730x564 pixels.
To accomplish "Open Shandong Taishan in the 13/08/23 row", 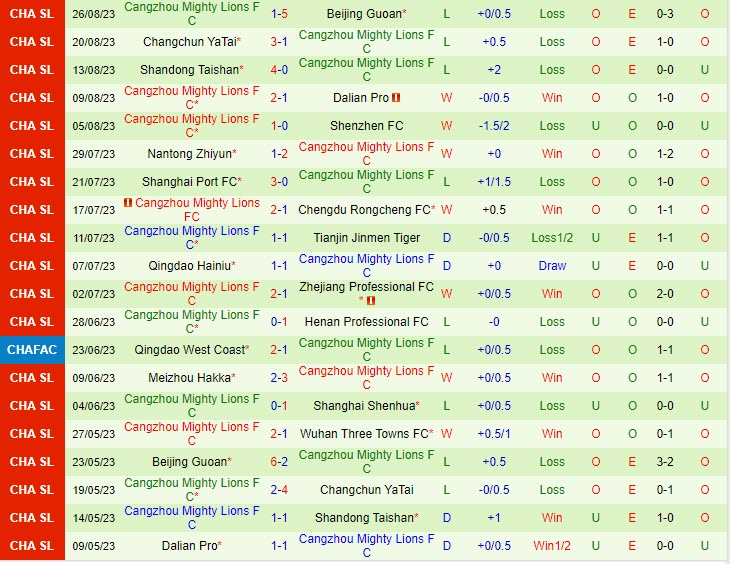I will 189,70.
